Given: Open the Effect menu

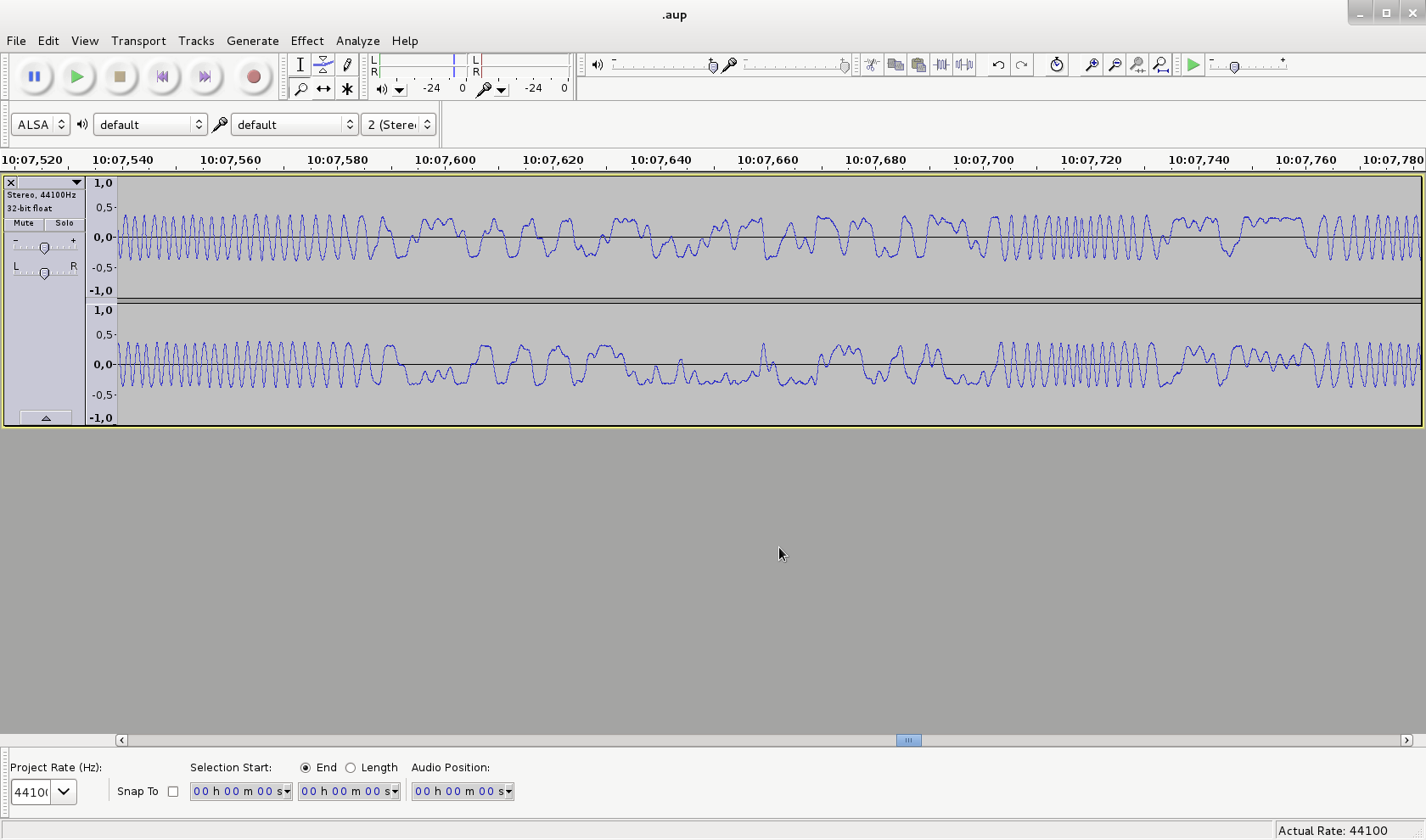Looking at the screenshot, I should pyautogui.click(x=307, y=41).
